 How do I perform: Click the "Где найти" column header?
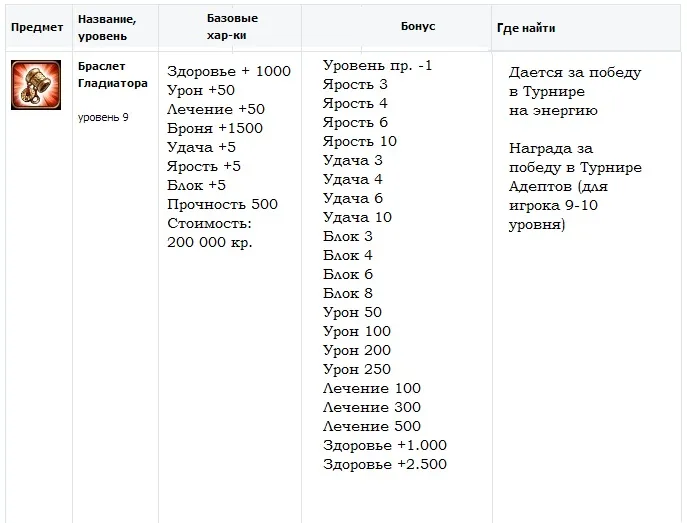526,28
